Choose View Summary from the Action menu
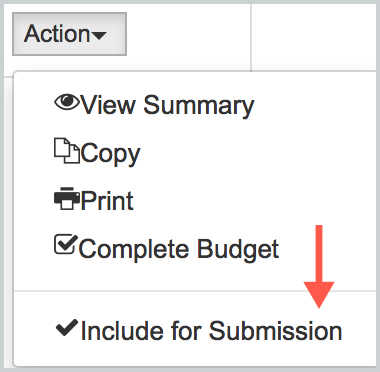The image size is (380, 372). click(x=154, y=105)
